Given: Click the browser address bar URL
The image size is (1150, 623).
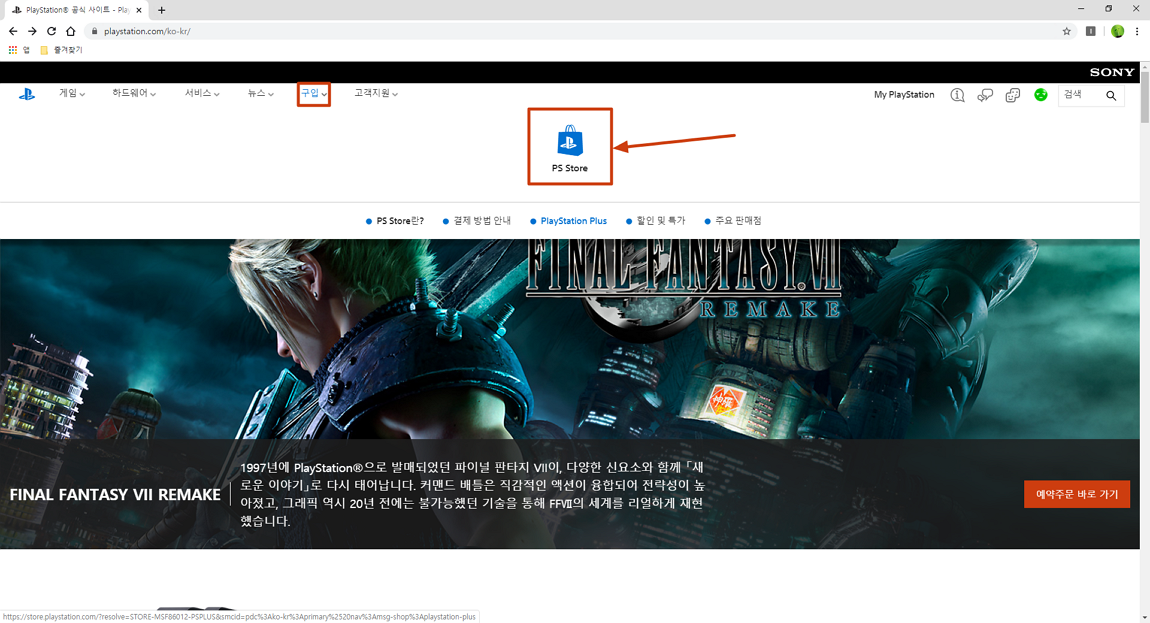Looking at the screenshot, I should tap(147, 31).
